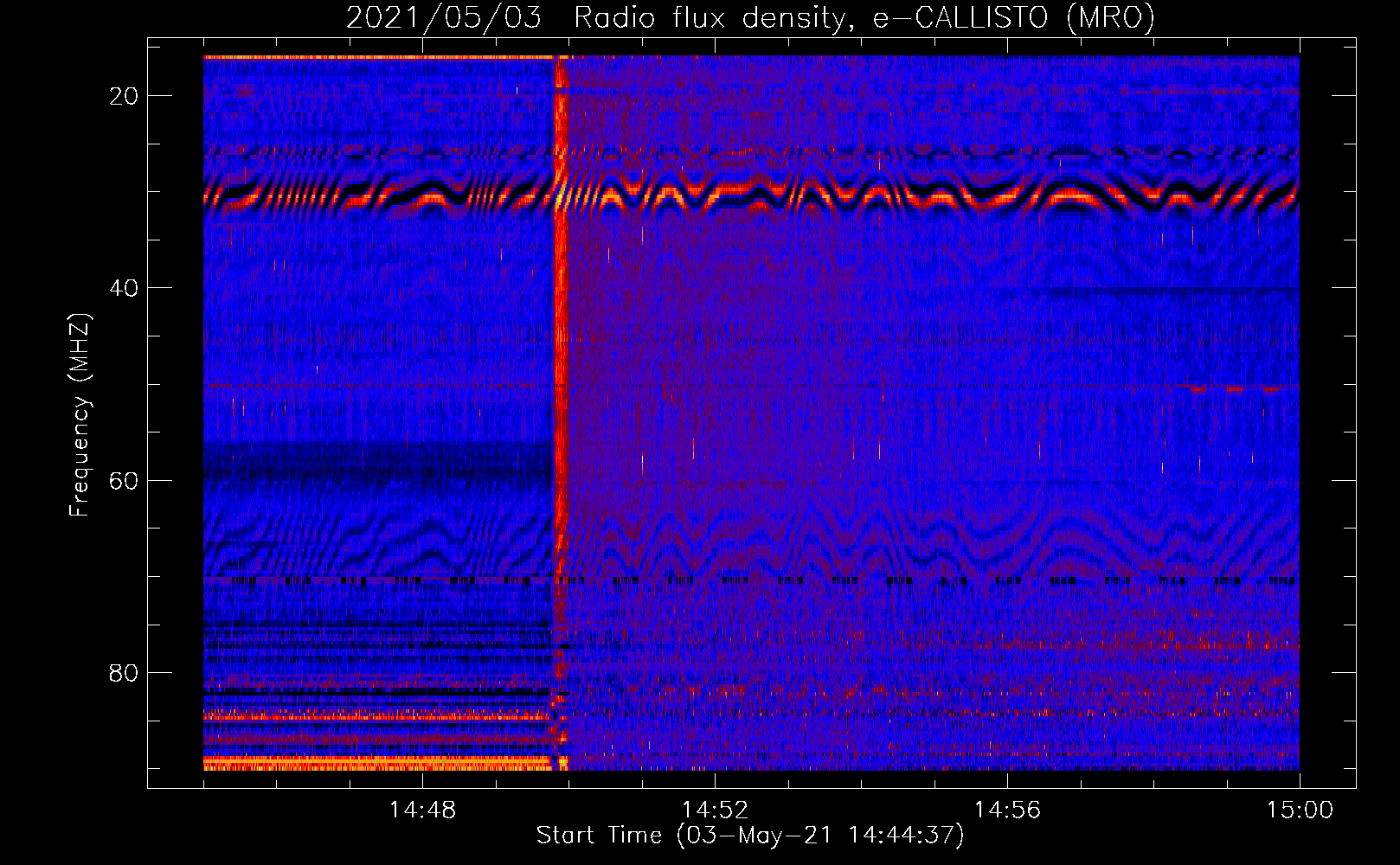Click the plot title '2021/05/03 Radio flux density'
Screen dimensions: 1400x865
click(x=750, y=17)
